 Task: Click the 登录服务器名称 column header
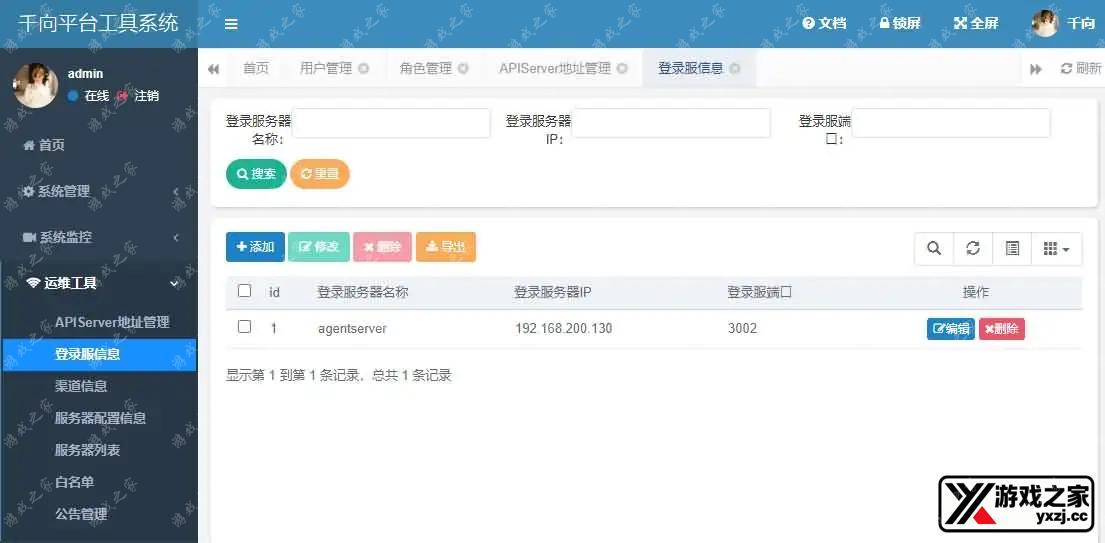tap(363, 292)
